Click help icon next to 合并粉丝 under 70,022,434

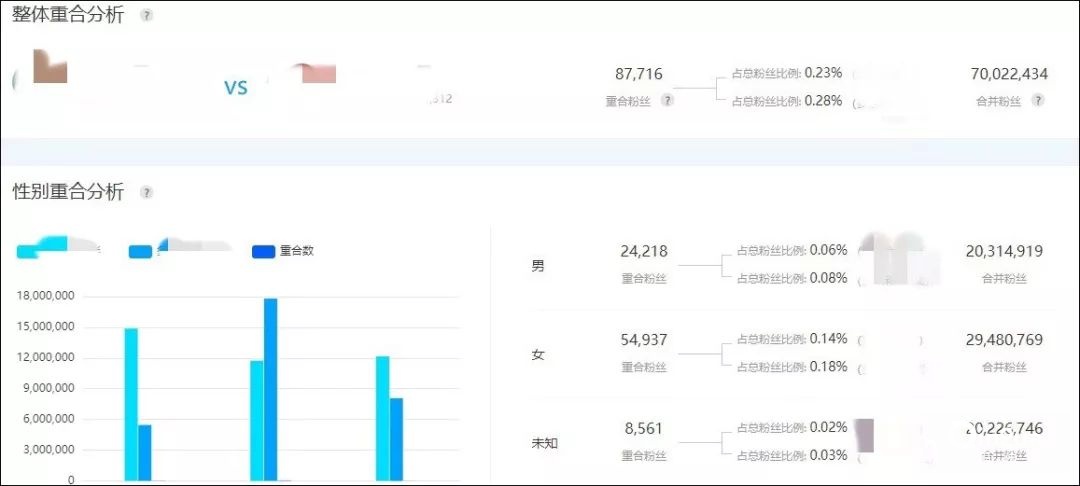tap(1038, 101)
